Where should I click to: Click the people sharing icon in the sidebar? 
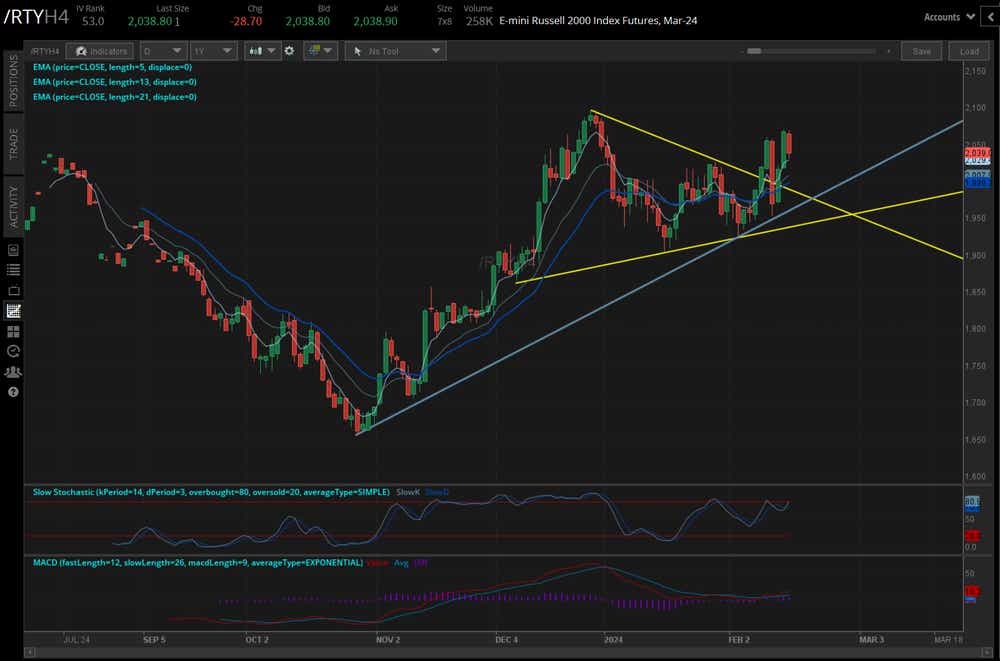[11, 371]
